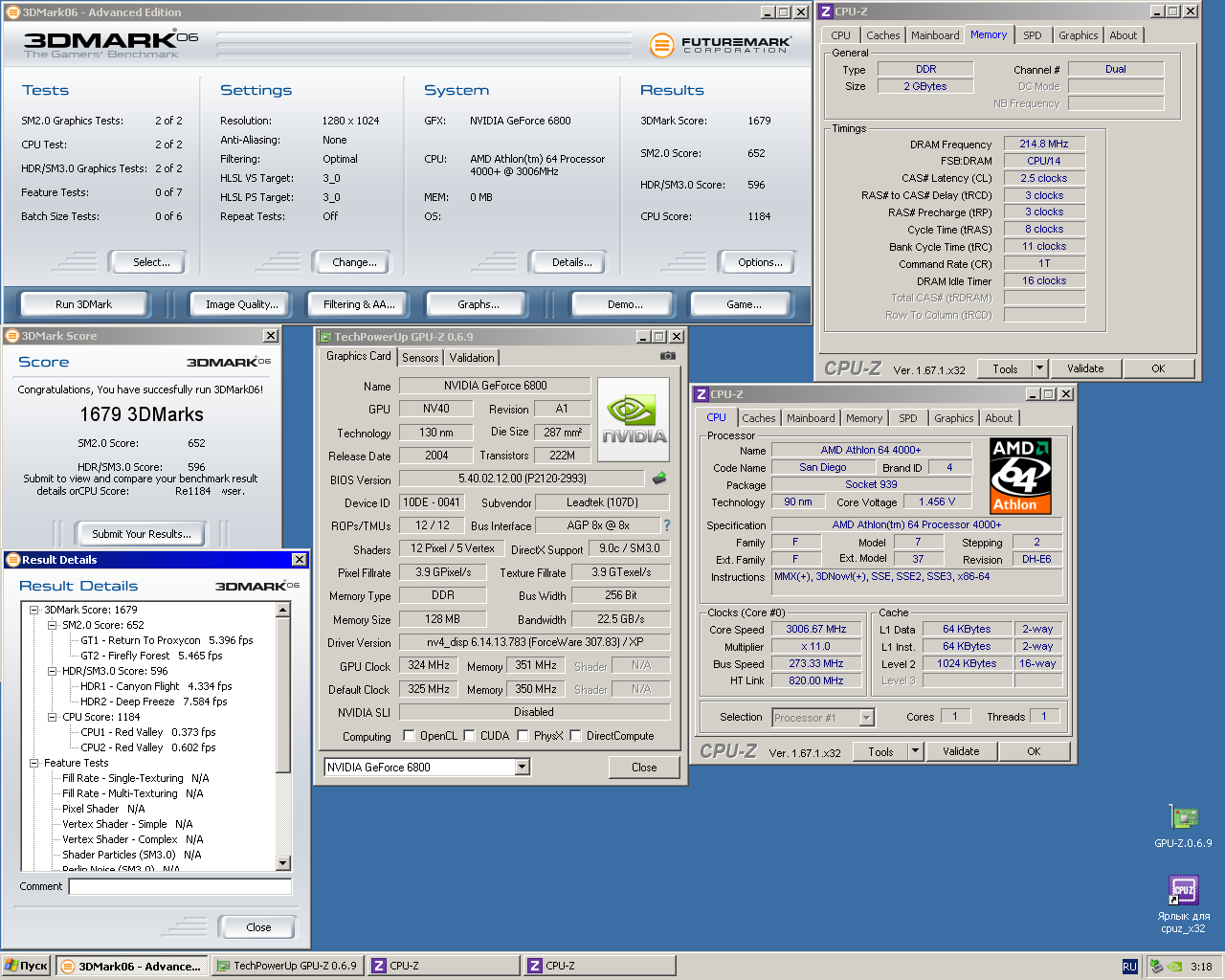Viewport: 1225px width, 980px height.
Task: Open the GPU-Z.0.6.9 desktop icon
Action: [1183, 818]
